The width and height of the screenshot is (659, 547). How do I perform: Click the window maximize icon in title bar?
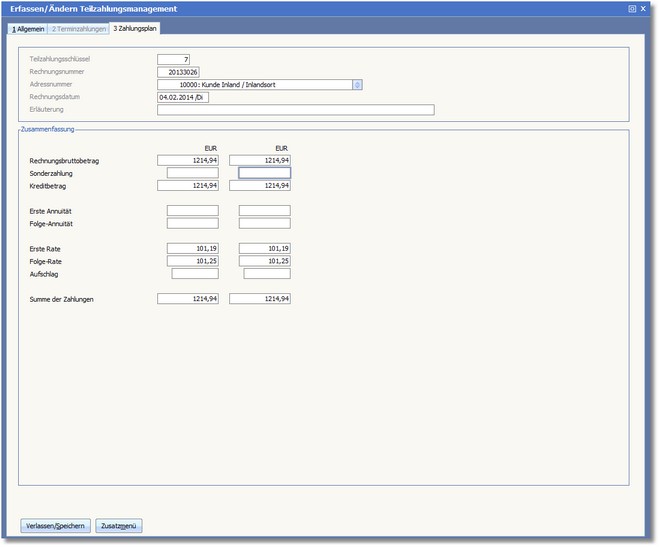[x=632, y=8]
